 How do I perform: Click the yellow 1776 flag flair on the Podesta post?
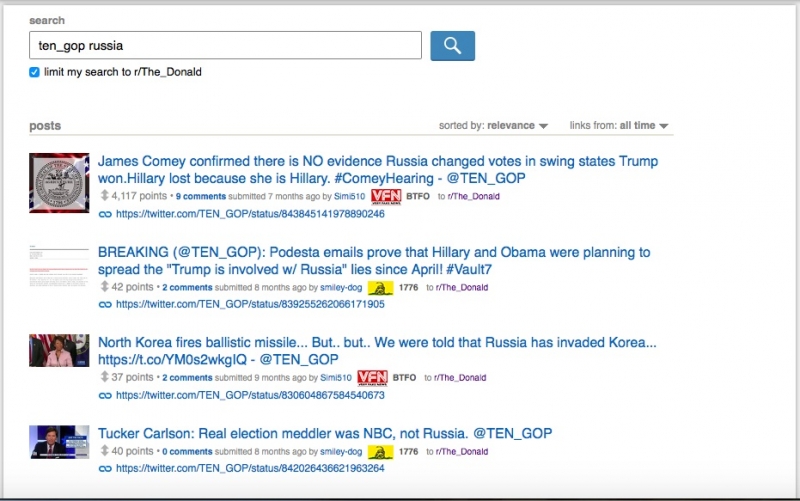point(379,288)
